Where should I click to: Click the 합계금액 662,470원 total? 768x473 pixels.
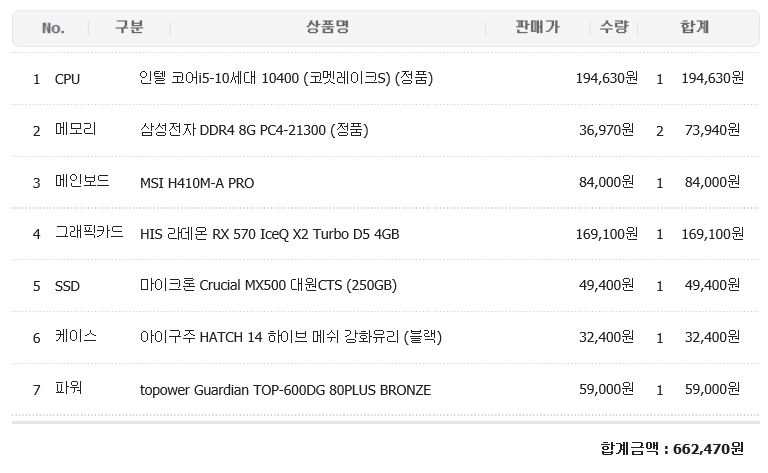click(672, 449)
